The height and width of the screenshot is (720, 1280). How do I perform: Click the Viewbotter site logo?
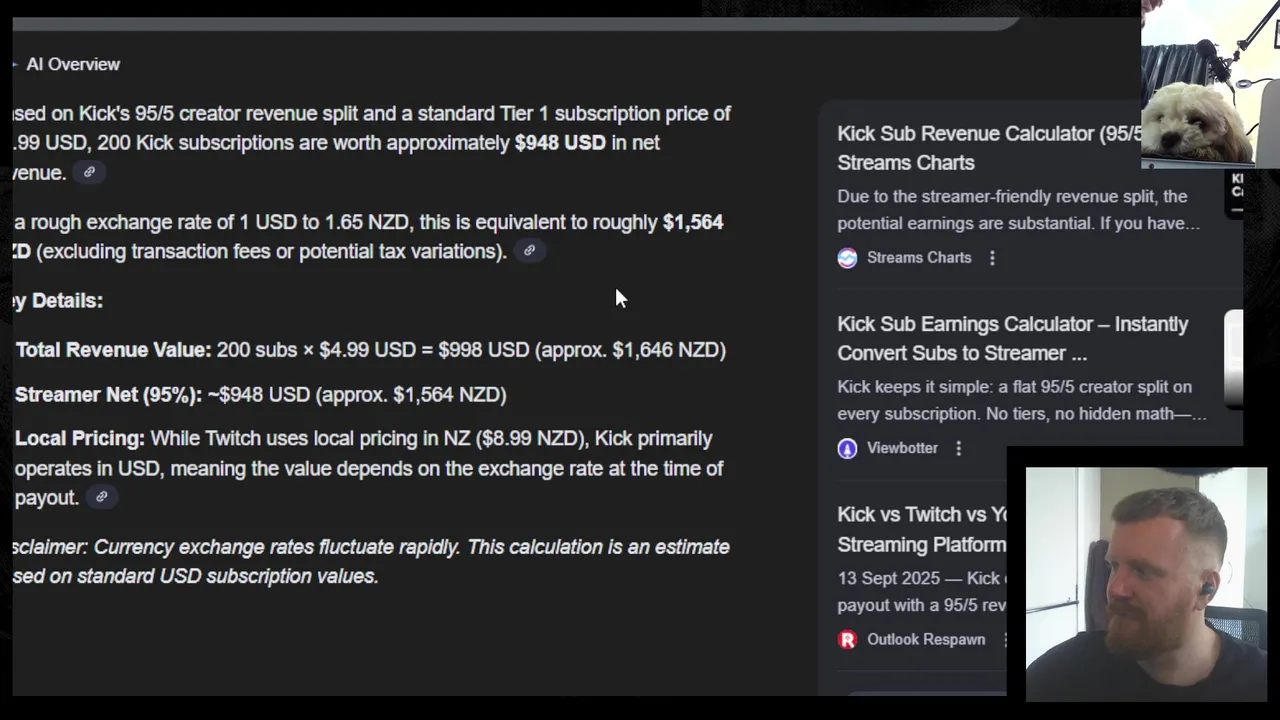tap(847, 448)
